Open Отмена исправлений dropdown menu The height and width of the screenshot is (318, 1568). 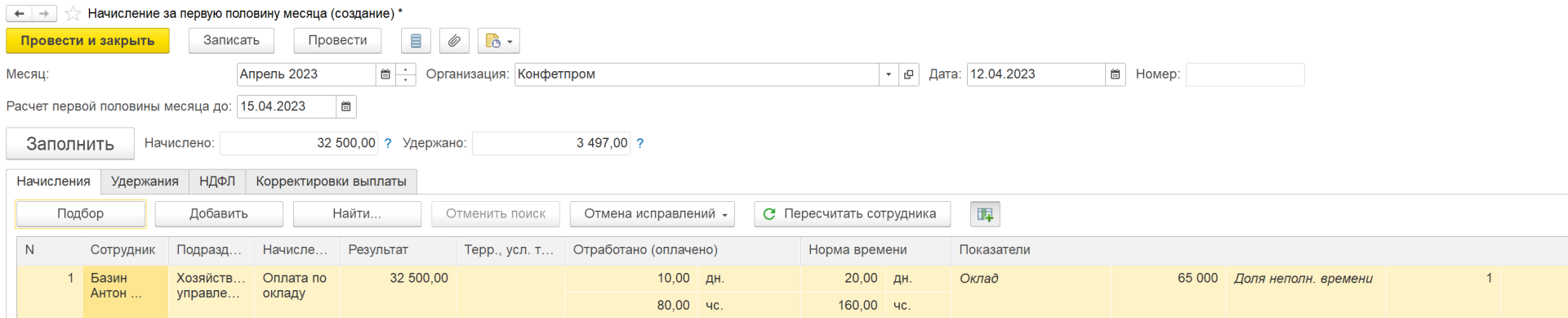pyautogui.click(x=653, y=214)
